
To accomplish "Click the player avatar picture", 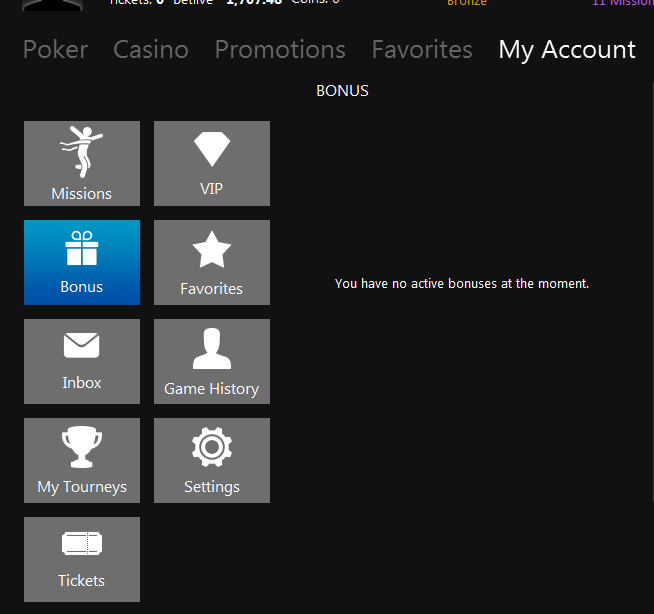I will tap(53, 4).
